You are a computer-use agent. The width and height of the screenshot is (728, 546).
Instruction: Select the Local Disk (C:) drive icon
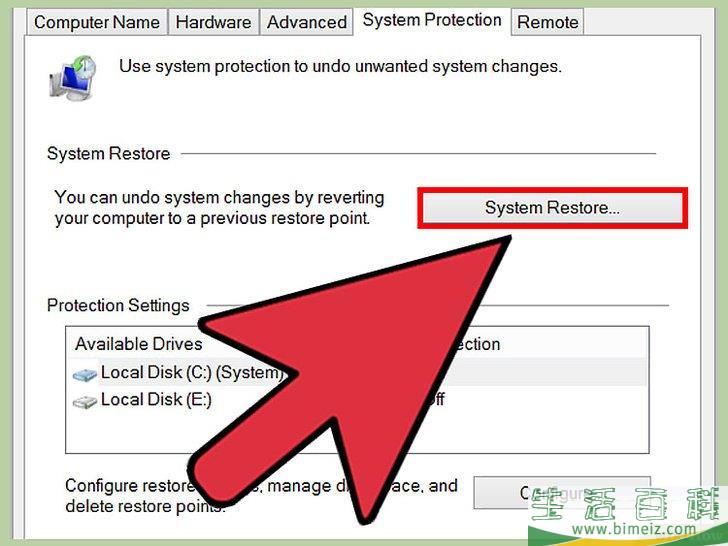pos(86,374)
